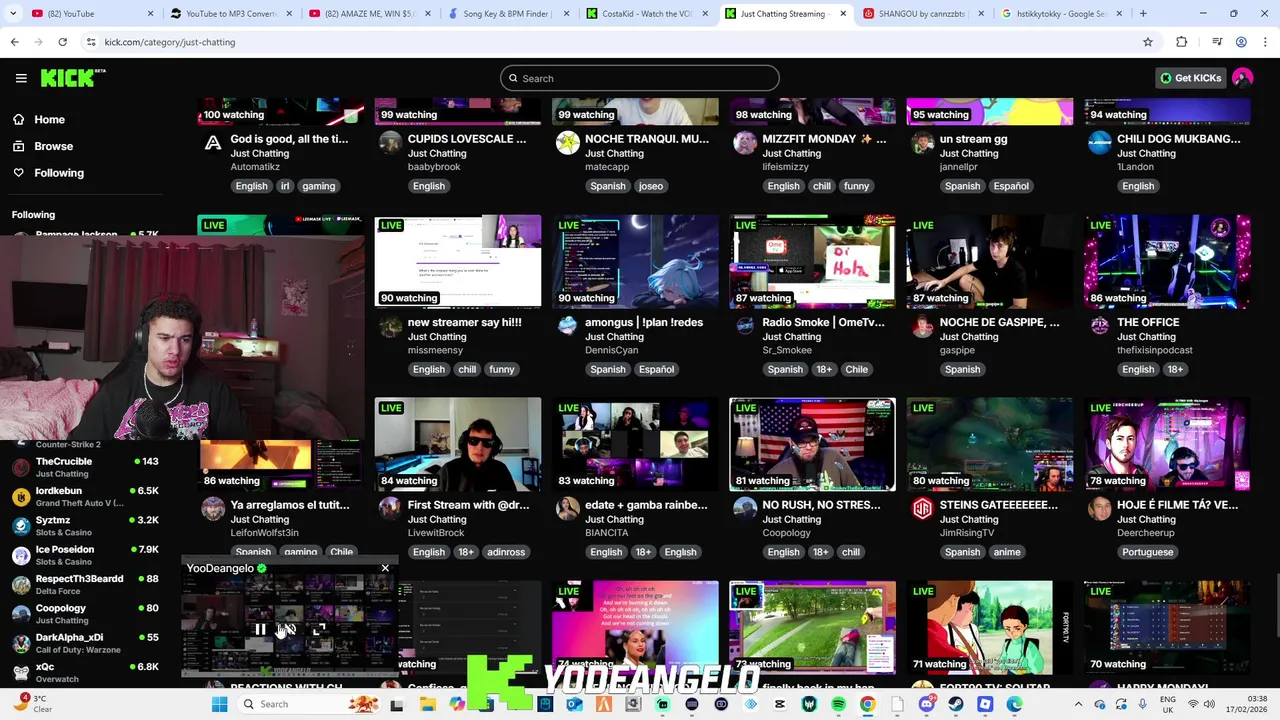Switch to YouTube to MP3 Converter tab

pyautogui.click(x=229, y=14)
